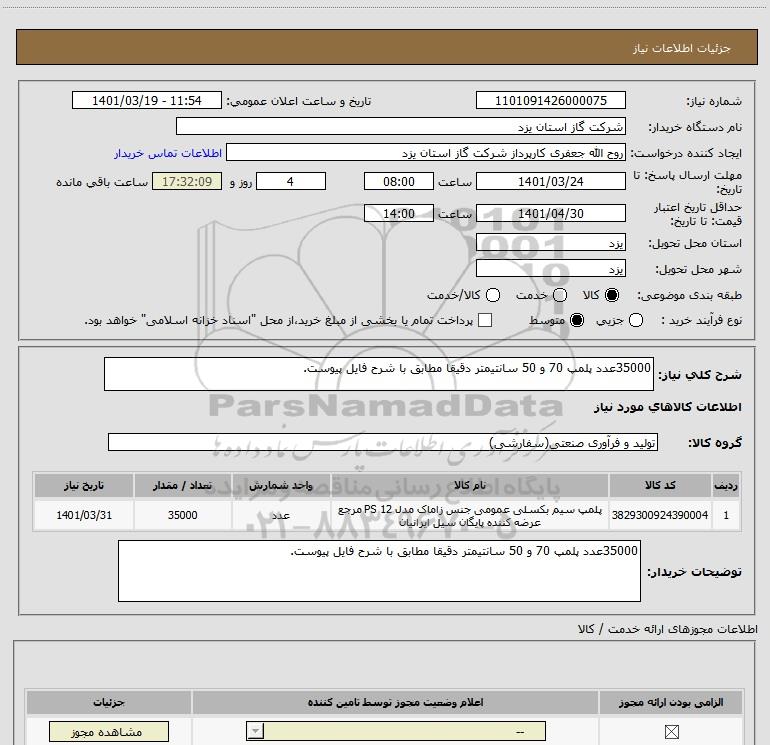Click the شرح کلی نیاز text area
Viewport: 770px width, 745px height.
pos(379,374)
